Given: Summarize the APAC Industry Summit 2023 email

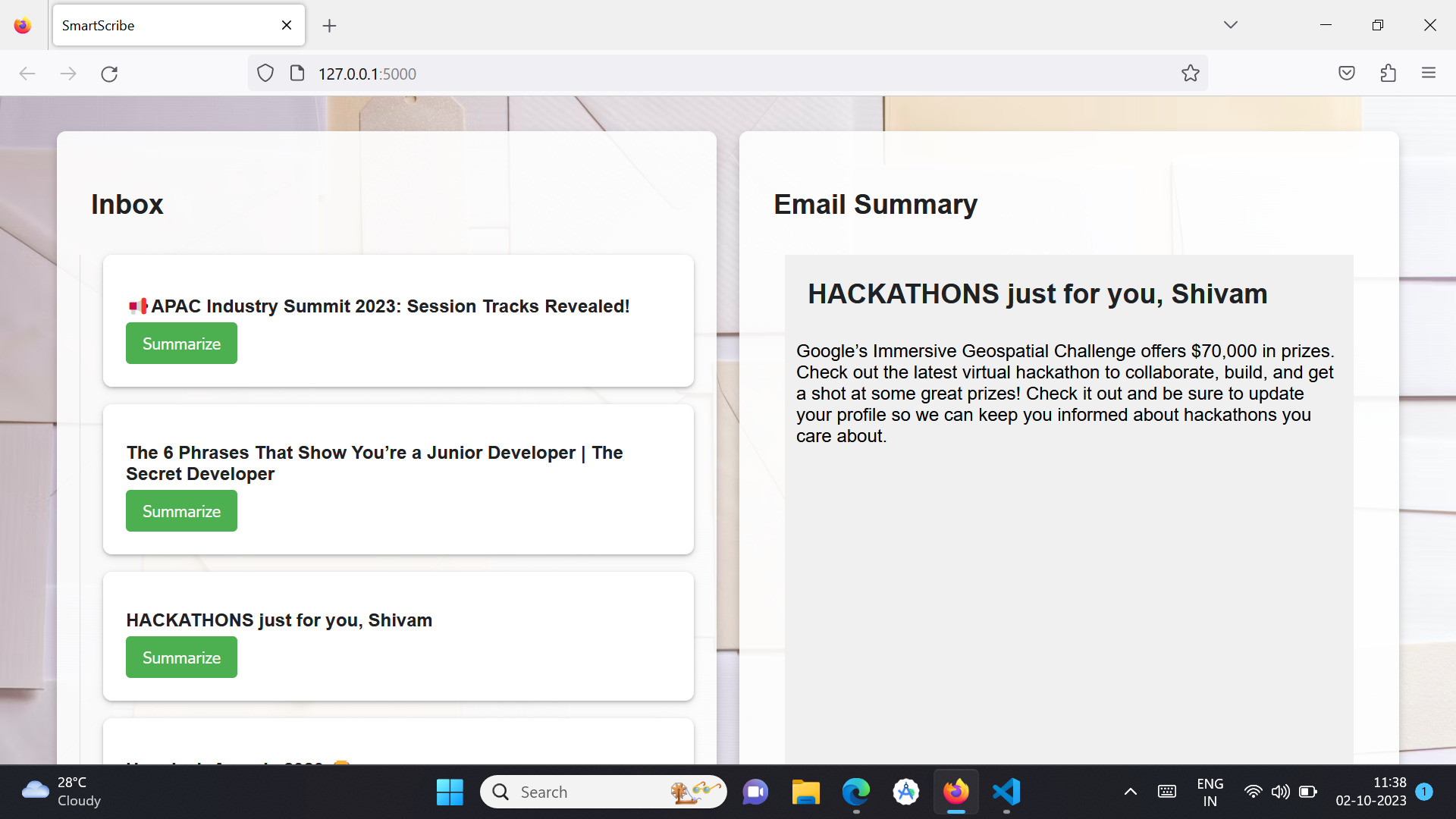Looking at the screenshot, I should (x=181, y=344).
